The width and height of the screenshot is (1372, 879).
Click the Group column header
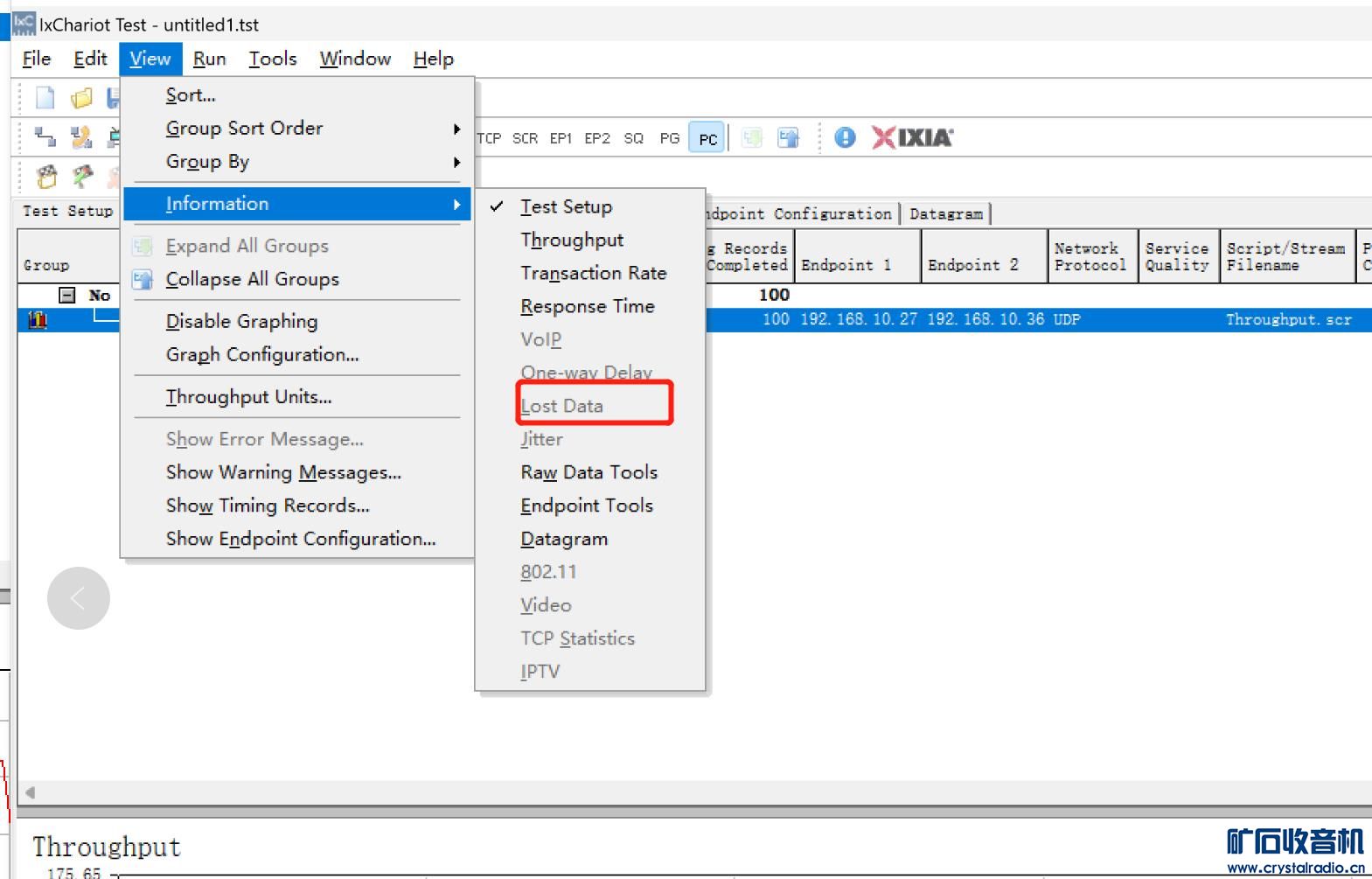coord(68,256)
